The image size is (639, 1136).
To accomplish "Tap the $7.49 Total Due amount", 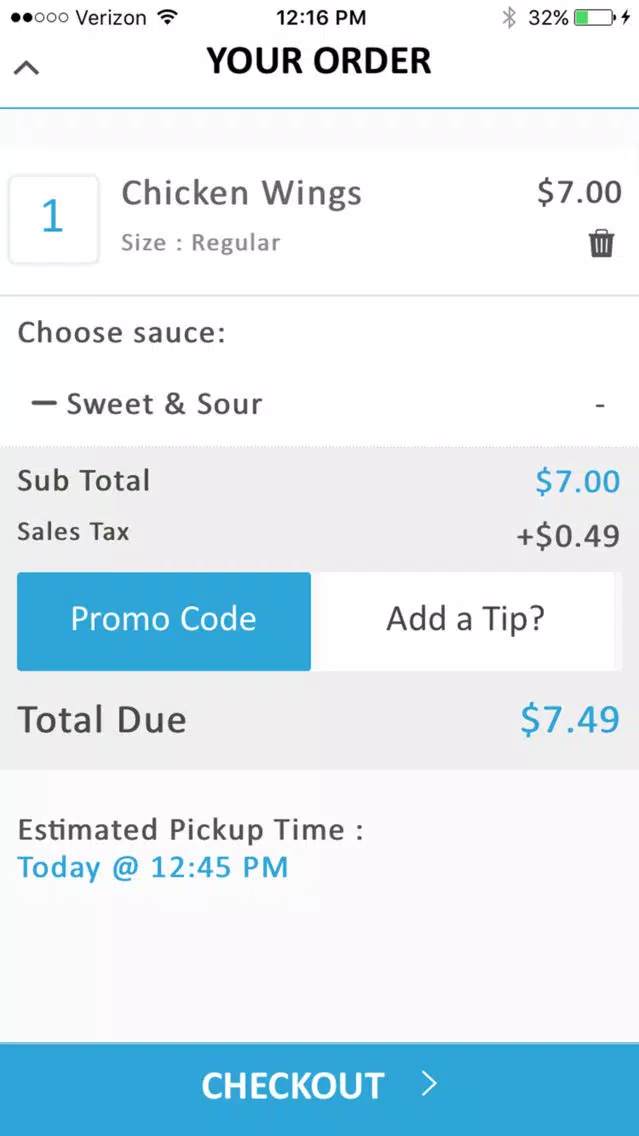I will [570, 719].
